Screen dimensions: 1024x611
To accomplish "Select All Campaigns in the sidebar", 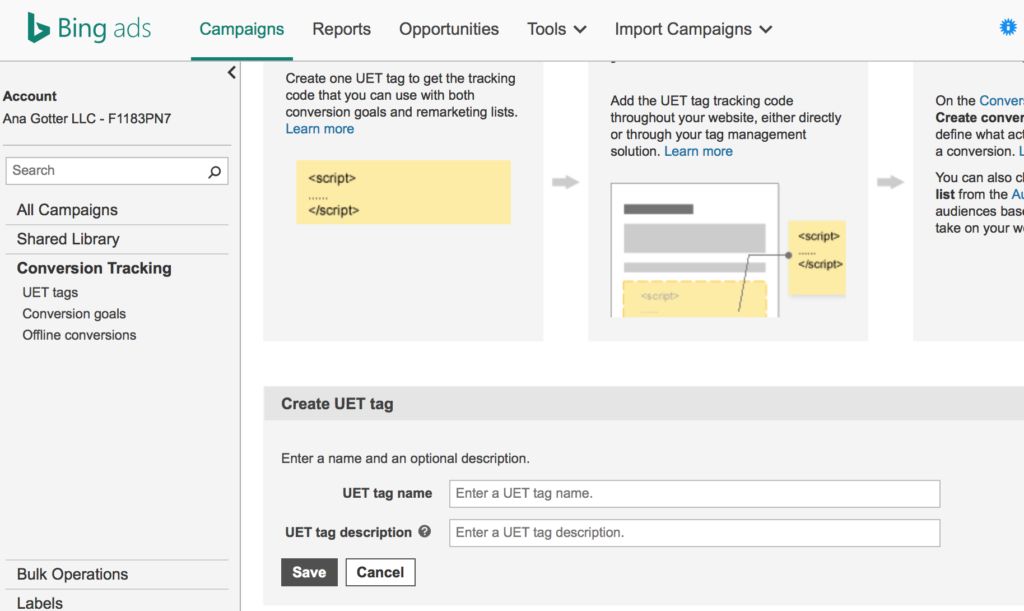I will pos(67,210).
